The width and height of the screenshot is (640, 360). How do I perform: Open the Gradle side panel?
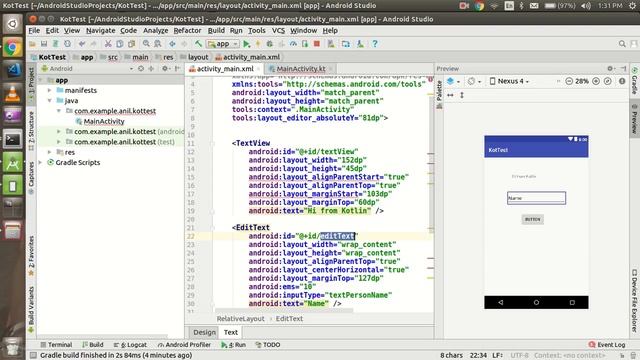click(x=635, y=81)
